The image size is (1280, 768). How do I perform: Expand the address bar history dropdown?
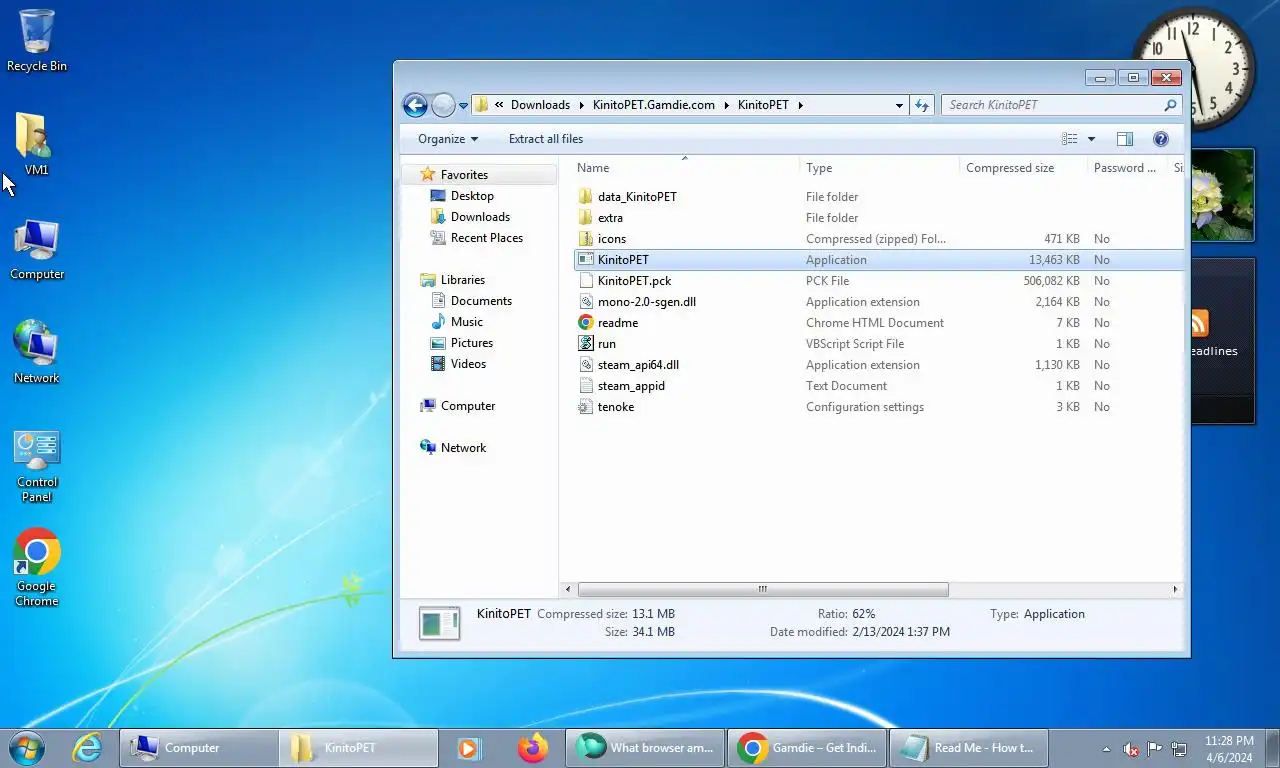point(899,105)
